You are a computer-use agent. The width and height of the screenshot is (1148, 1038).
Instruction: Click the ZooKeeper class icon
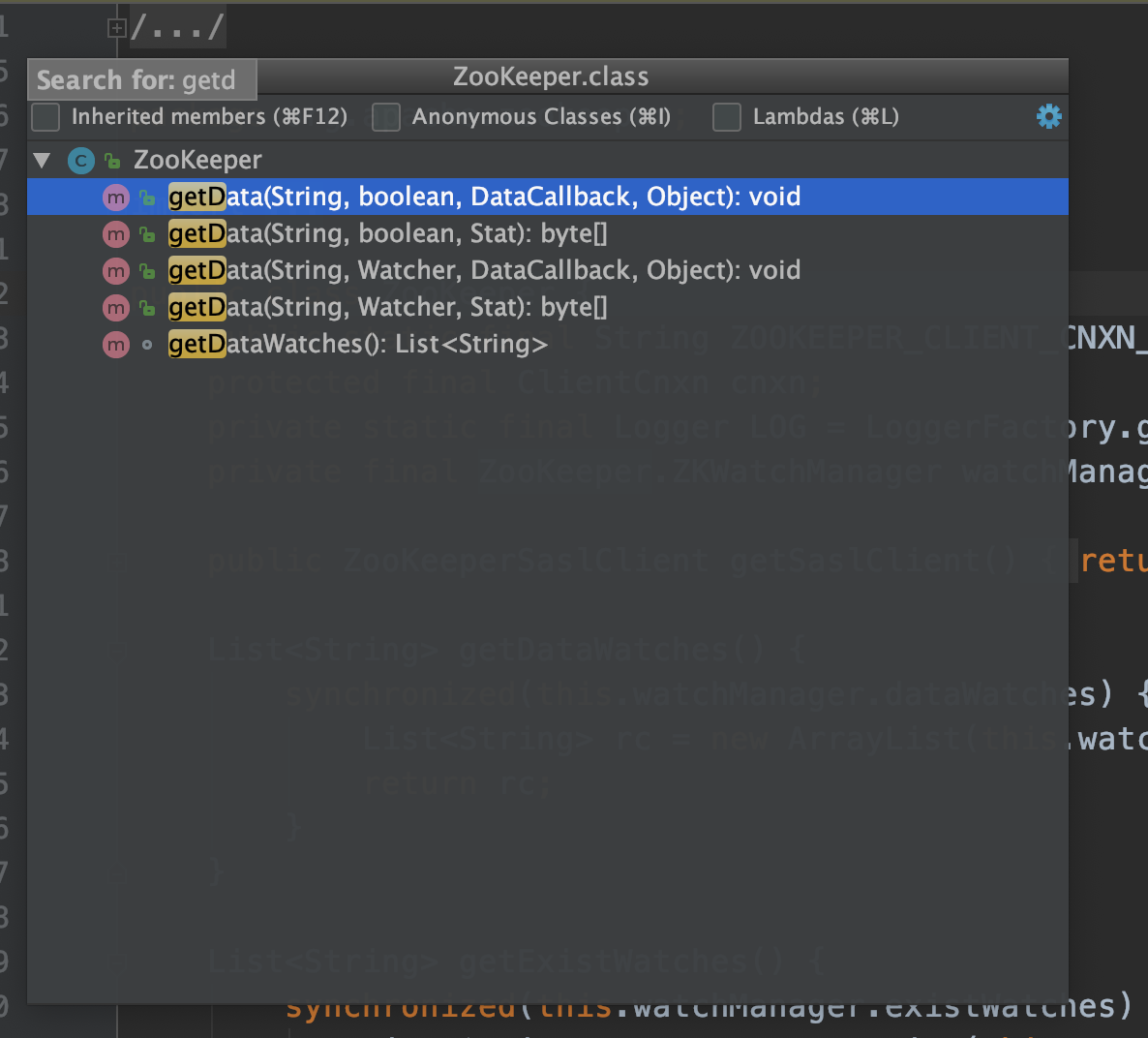tap(81, 161)
